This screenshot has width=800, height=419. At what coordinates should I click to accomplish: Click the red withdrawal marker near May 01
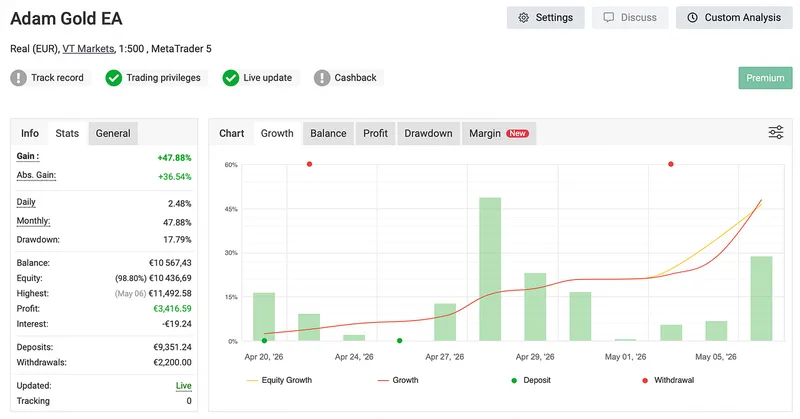(x=670, y=164)
